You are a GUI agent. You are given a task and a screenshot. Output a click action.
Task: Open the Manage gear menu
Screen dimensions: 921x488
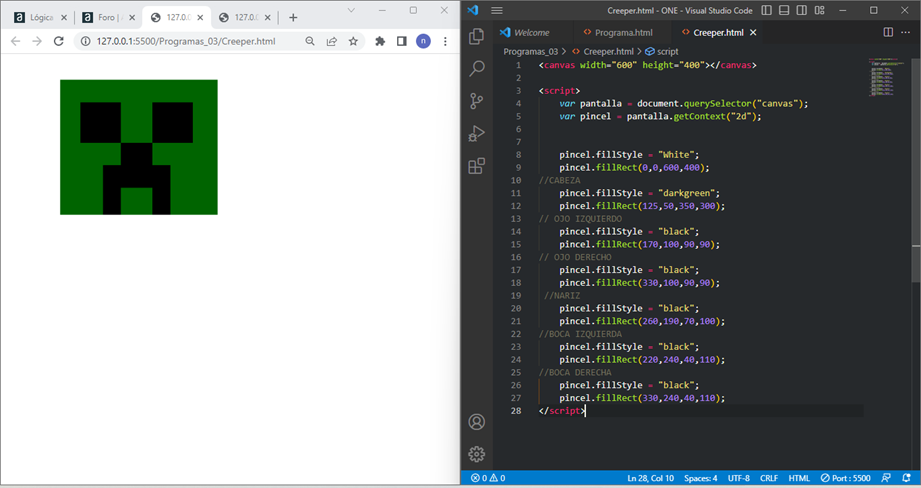[x=476, y=453]
